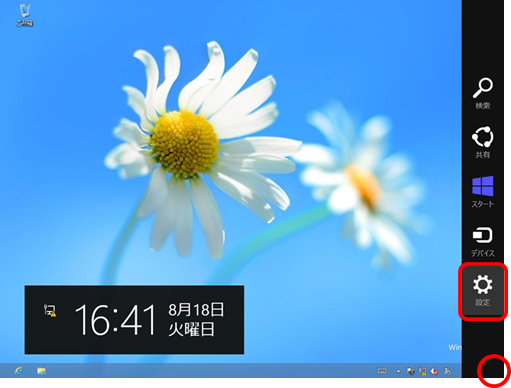Launch Internet Explorer from the taskbar

coord(19,371)
